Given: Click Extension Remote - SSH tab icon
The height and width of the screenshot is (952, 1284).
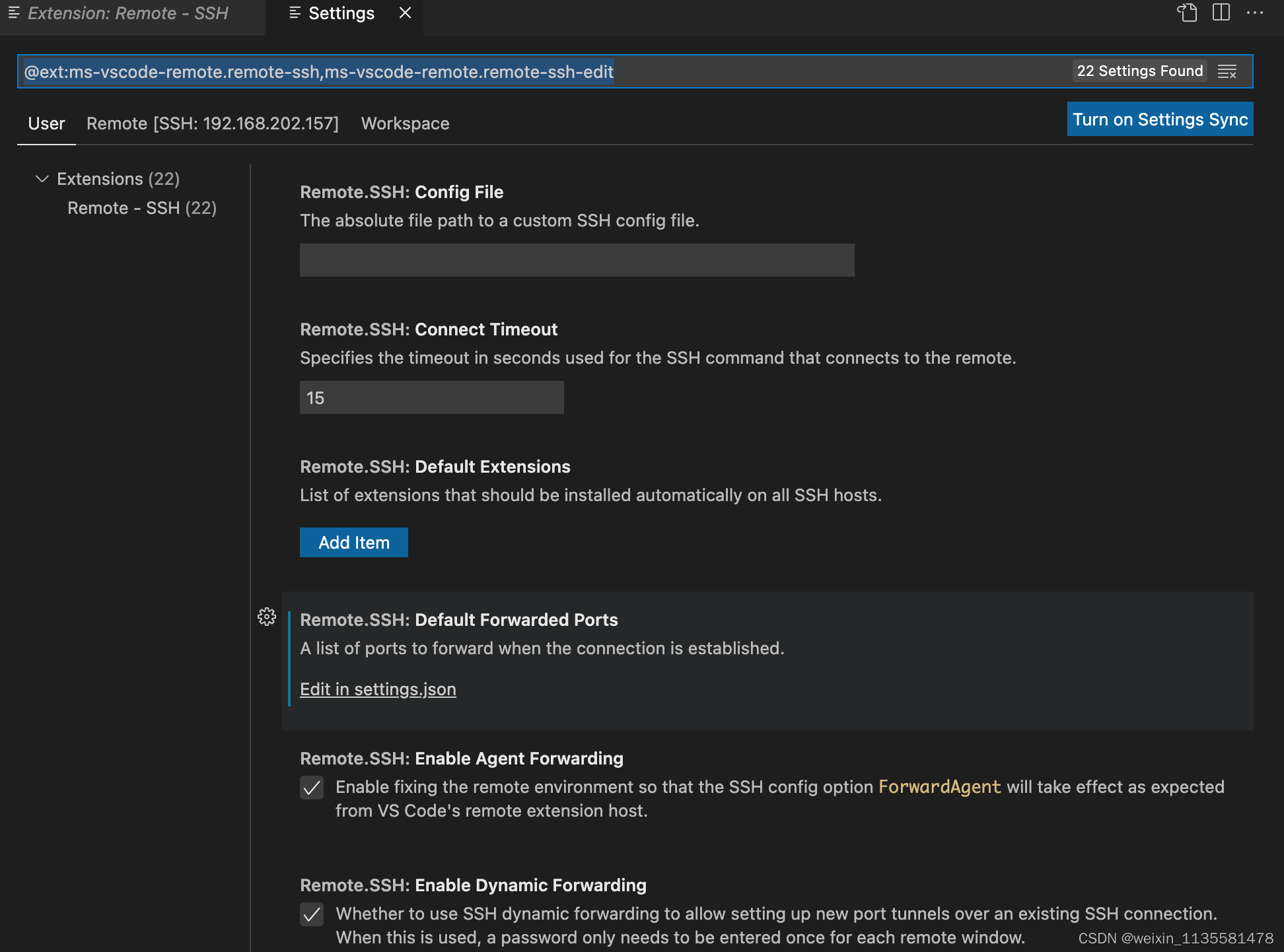Looking at the screenshot, I should coord(14,13).
